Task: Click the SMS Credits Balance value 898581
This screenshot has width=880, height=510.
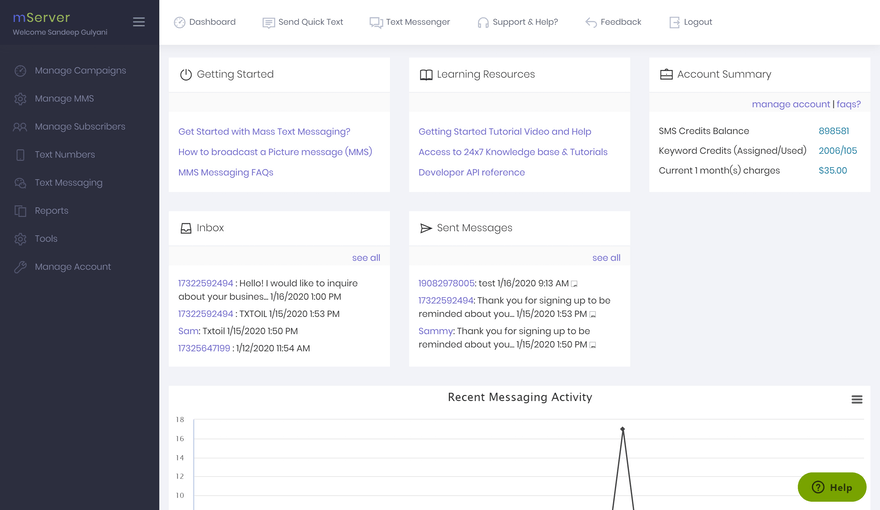Action: (833, 131)
